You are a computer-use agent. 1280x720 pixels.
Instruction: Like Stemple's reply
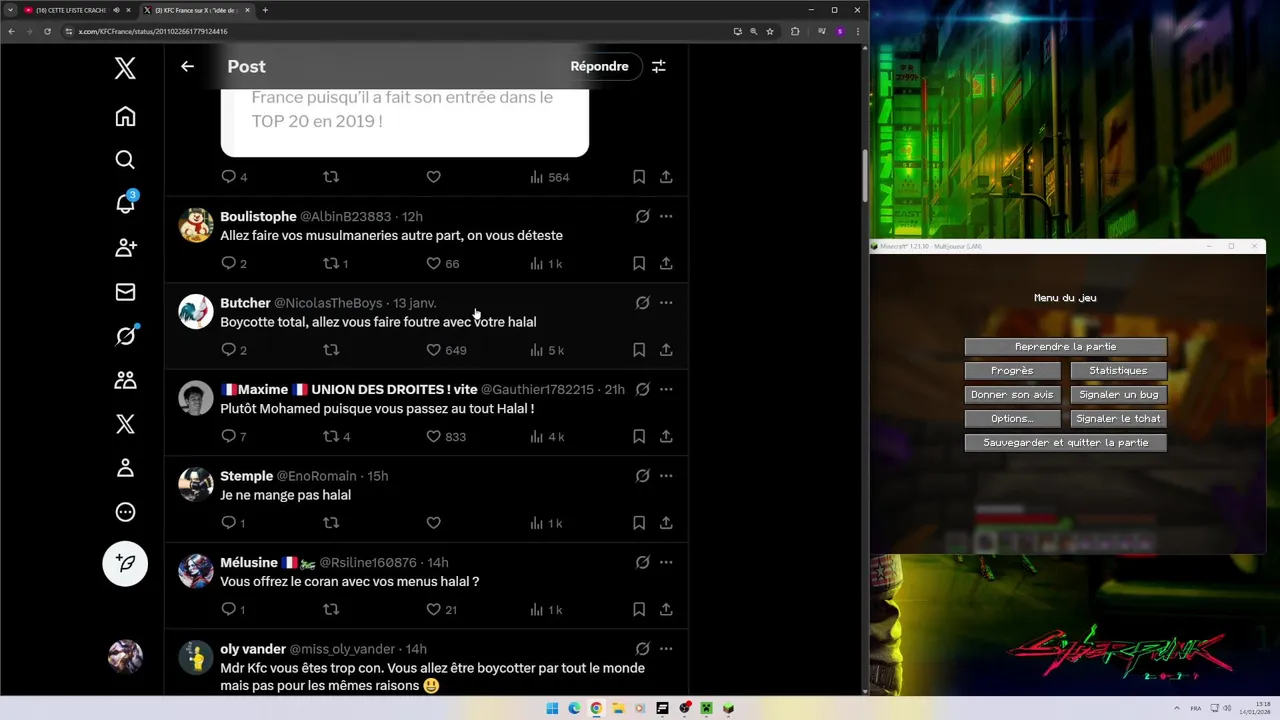[433, 523]
